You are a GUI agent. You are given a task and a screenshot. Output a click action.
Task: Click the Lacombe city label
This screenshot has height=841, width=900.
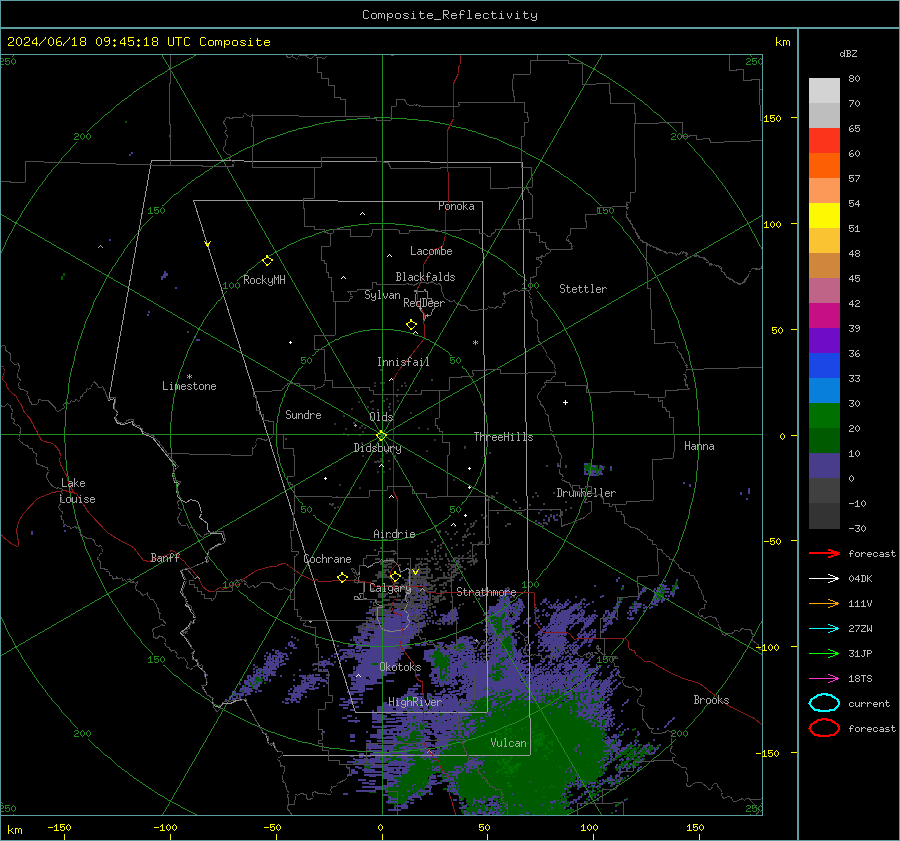pyautogui.click(x=431, y=251)
